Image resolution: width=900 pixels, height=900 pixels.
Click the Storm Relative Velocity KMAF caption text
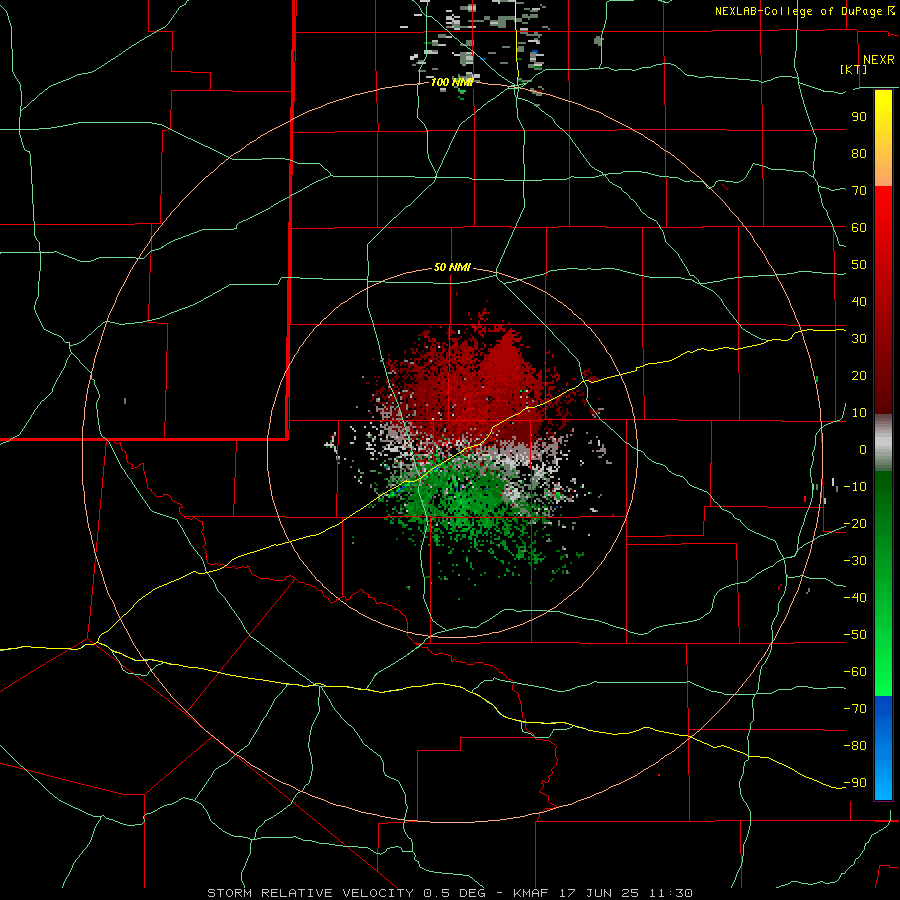[x=449, y=893]
